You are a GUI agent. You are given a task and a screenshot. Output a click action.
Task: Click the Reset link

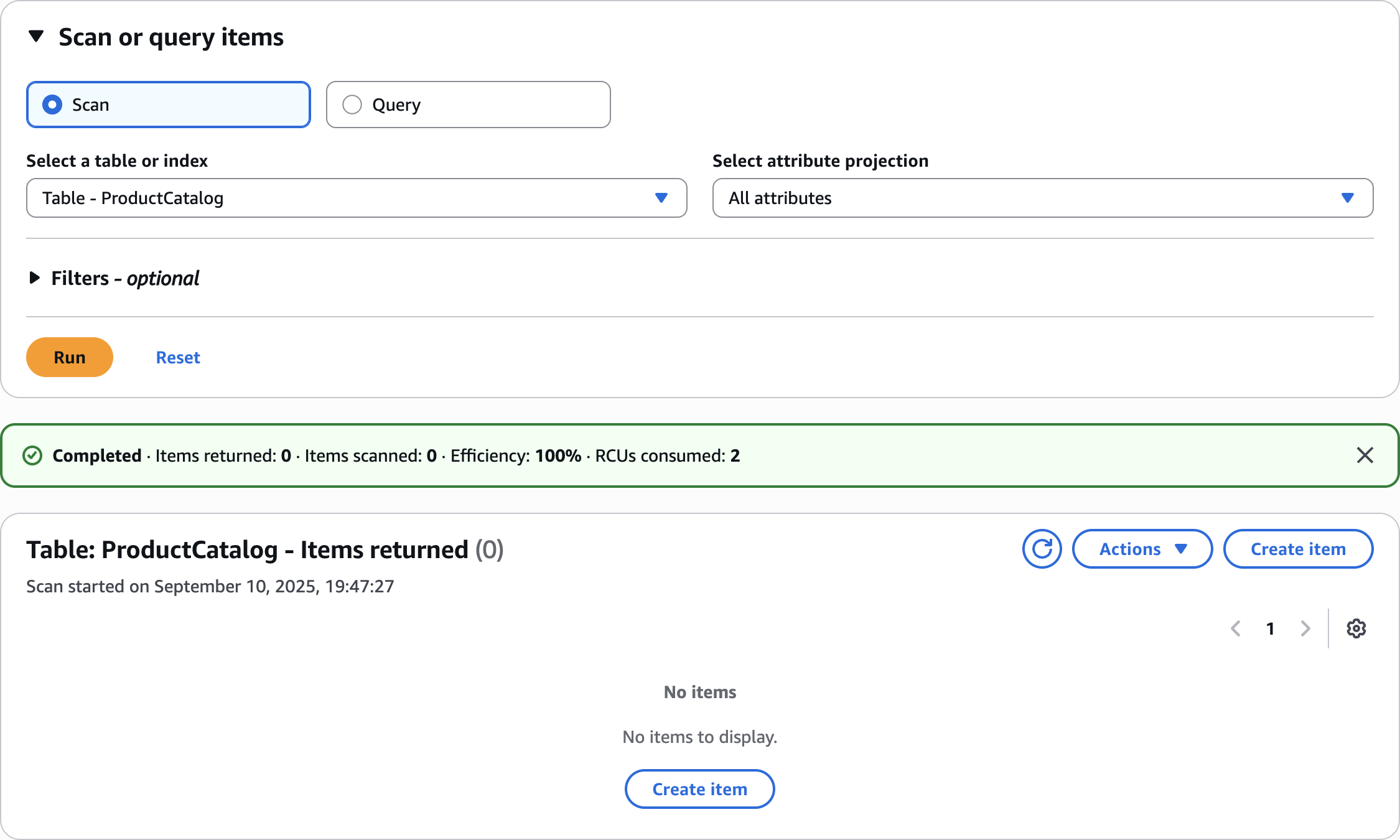pyautogui.click(x=178, y=357)
